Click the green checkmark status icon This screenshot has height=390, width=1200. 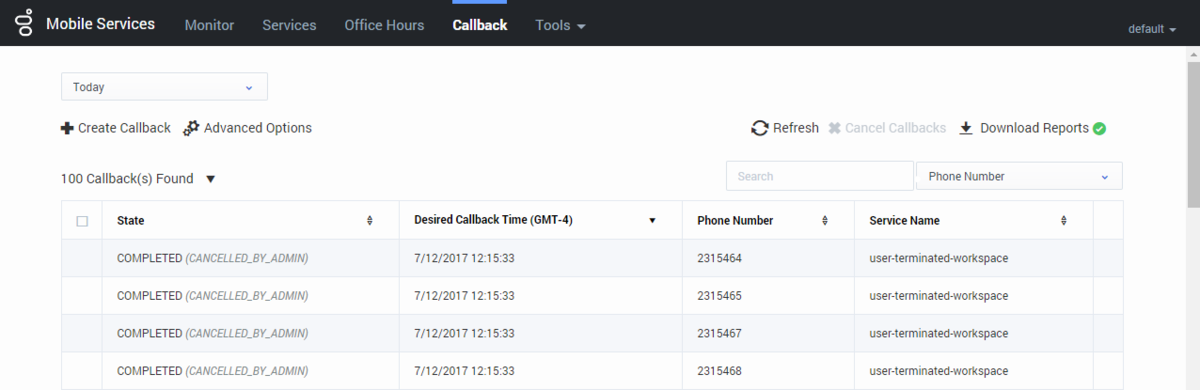tap(1099, 128)
